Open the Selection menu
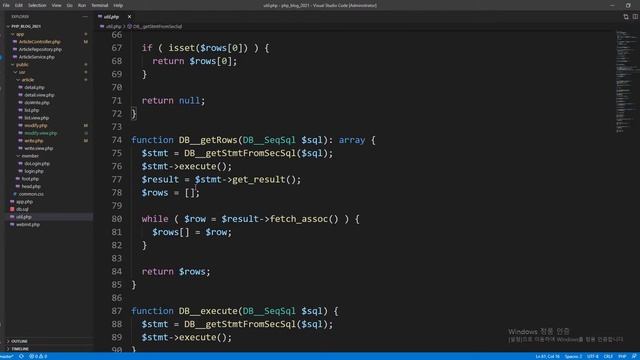Image resolution: width=640 pixels, height=360 pixels. coord(37,5)
